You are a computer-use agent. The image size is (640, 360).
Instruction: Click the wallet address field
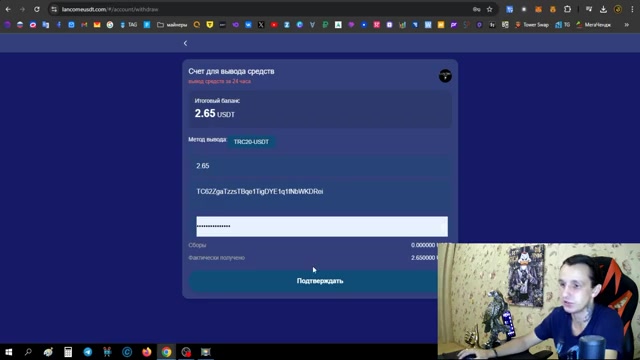pos(322,191)
